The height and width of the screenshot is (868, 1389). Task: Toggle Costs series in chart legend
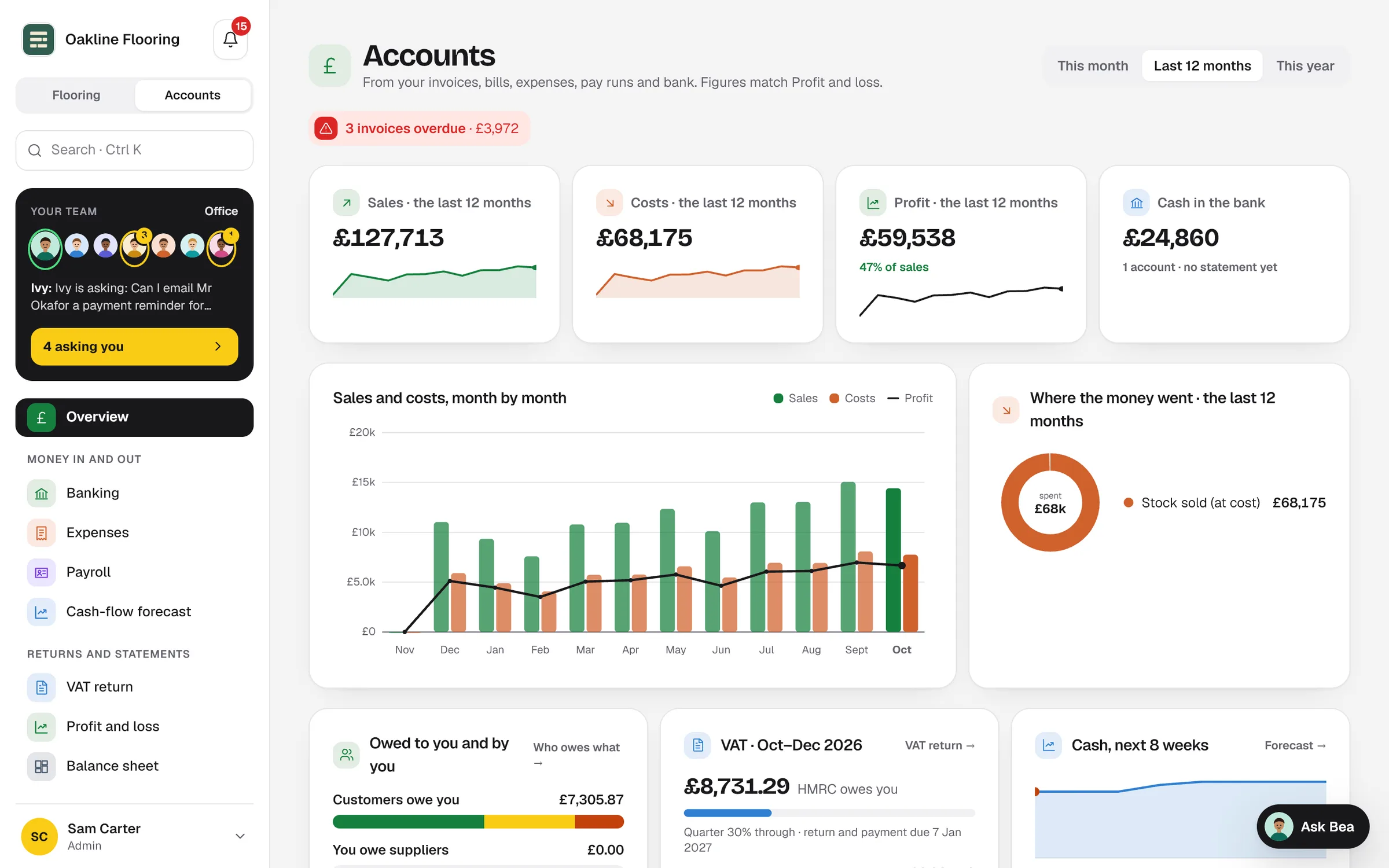[852, 398]
